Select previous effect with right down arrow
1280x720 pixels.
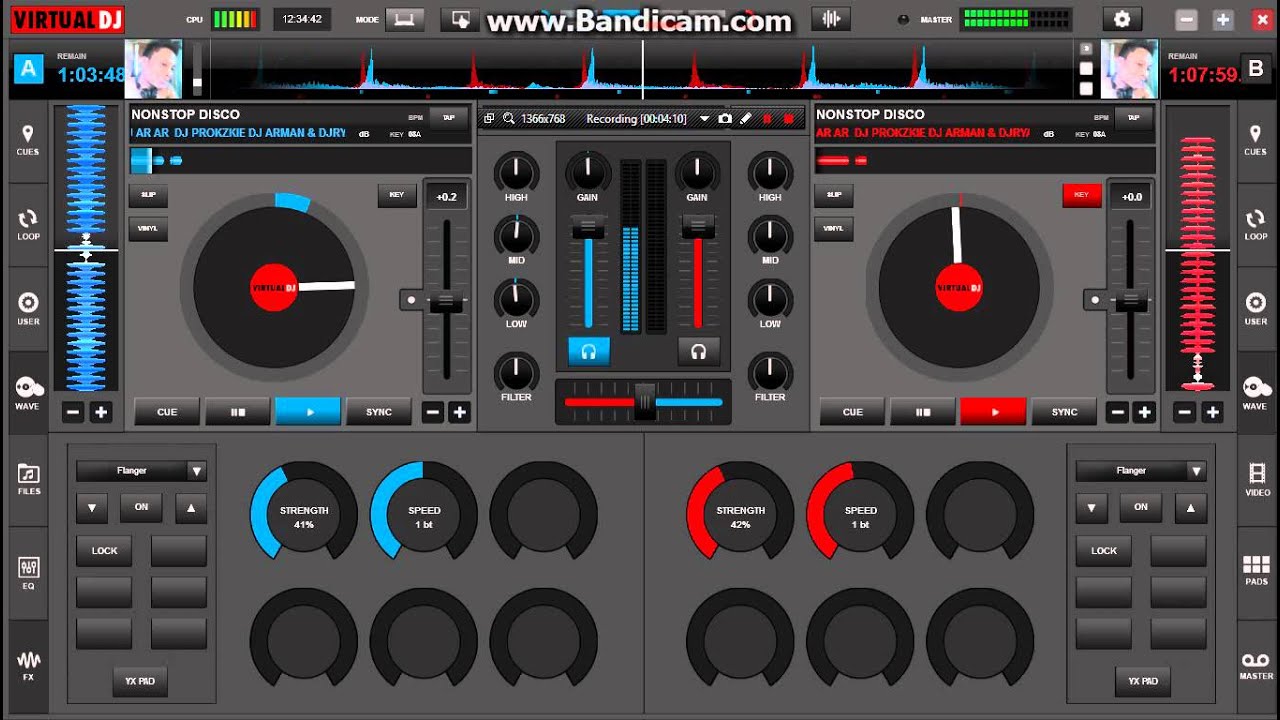tap(1091, 508)
